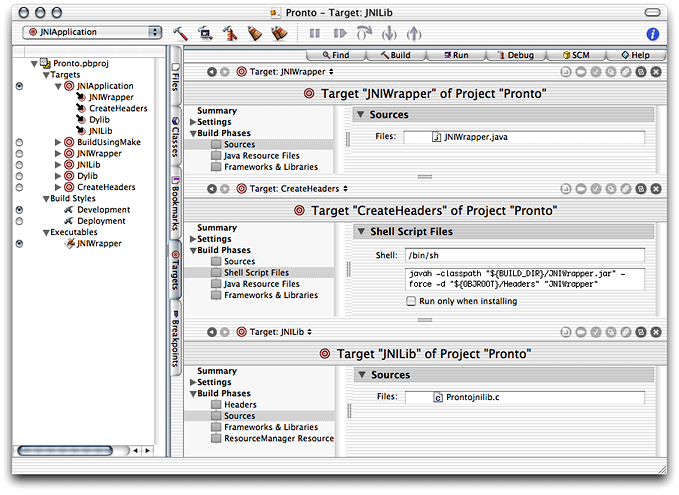Open the Bookmarks vertical side tab
The image size is (679, 495).
pyautogui.click(x=175, y=203)
